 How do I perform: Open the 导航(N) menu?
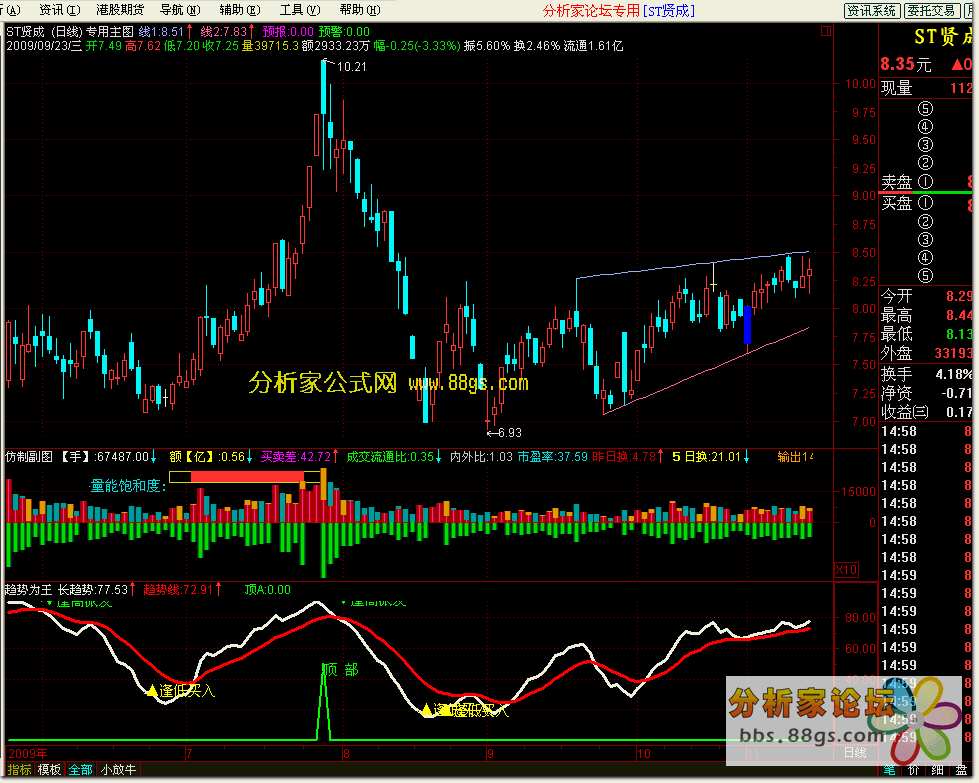coord(180,10)
